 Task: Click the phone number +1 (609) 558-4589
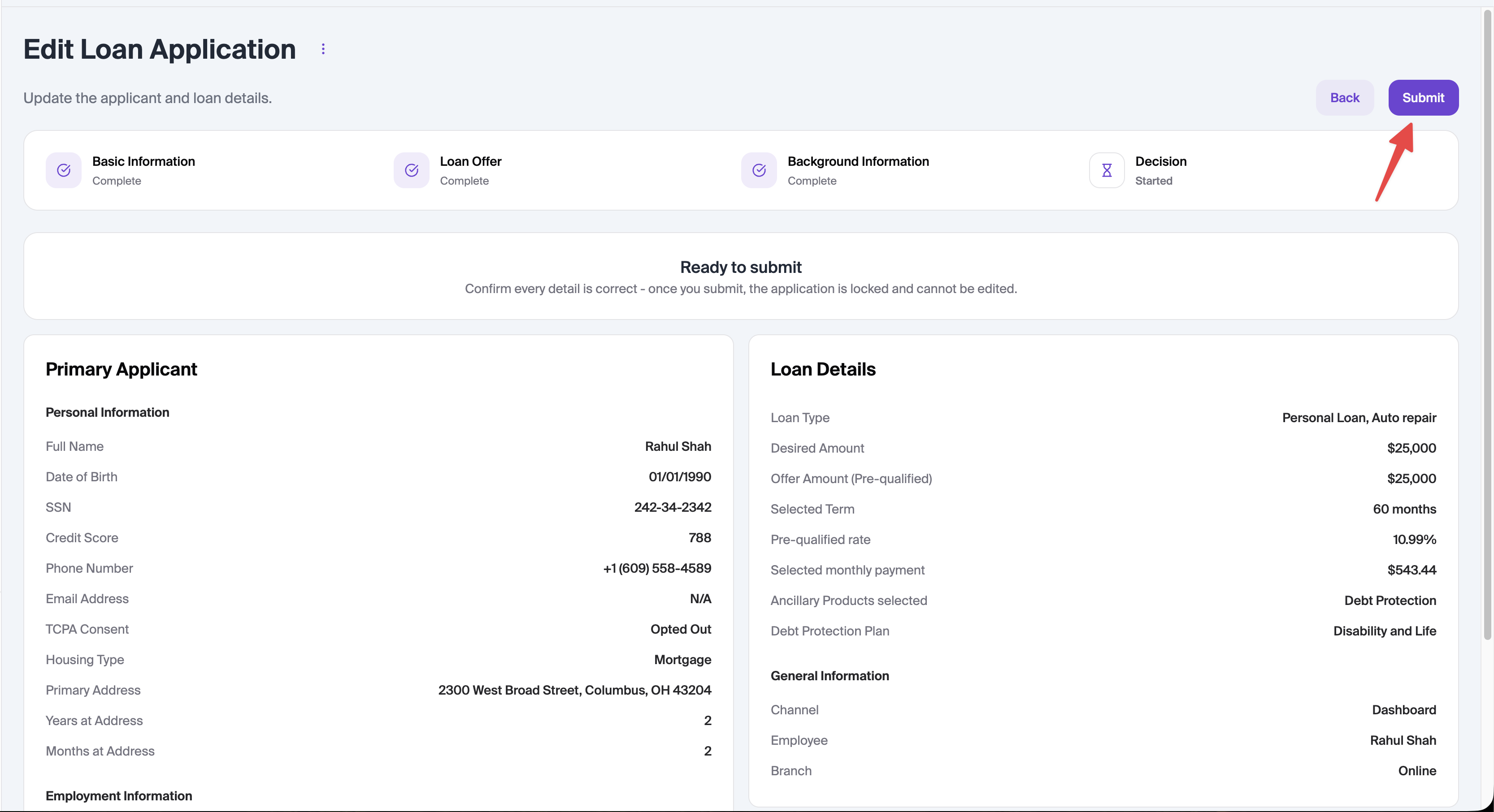(x=657, y=568)
